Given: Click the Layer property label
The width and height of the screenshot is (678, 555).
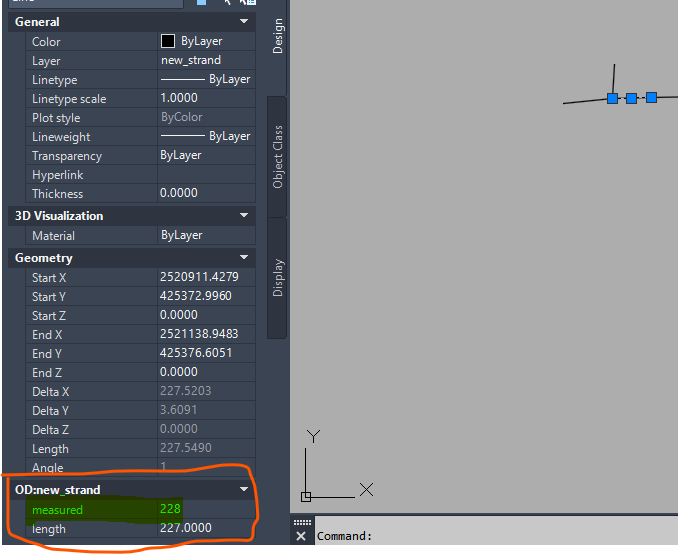Looking at the screenshot, I should (46, 61).
